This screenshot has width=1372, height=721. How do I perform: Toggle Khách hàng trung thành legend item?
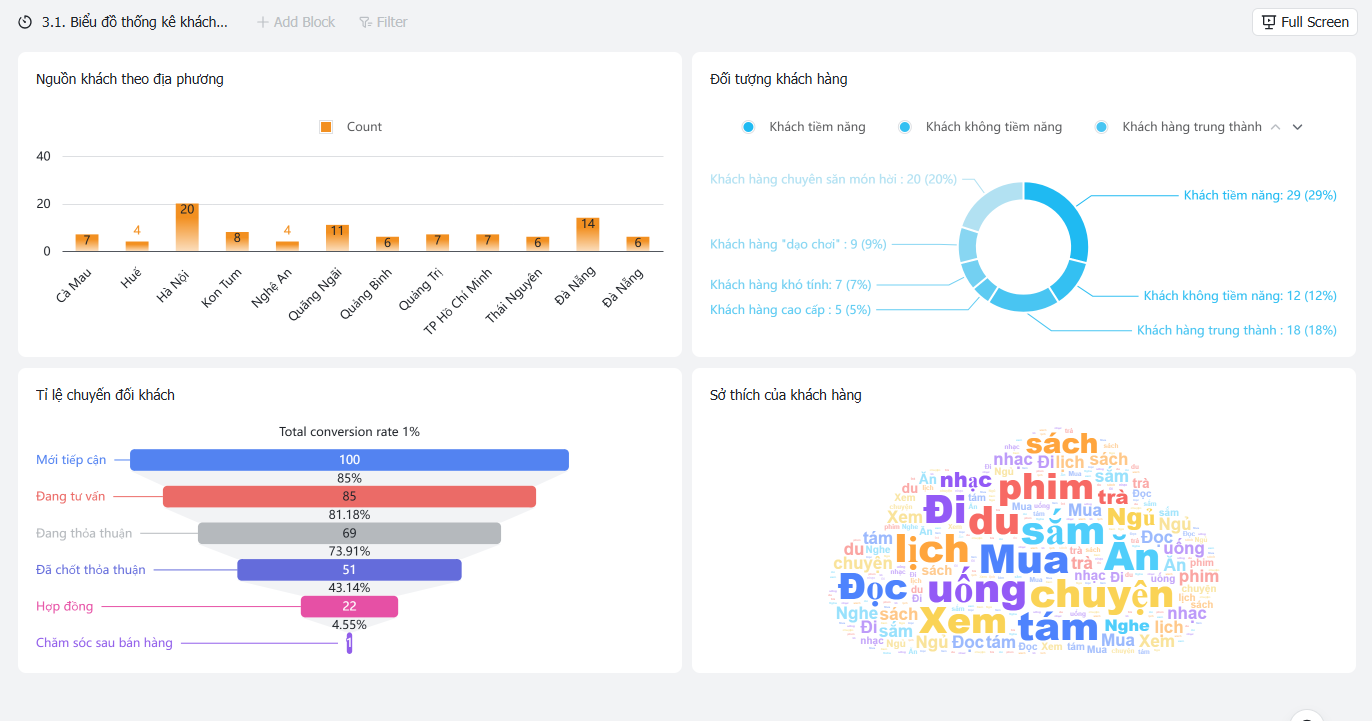[x=1178, y=127]
